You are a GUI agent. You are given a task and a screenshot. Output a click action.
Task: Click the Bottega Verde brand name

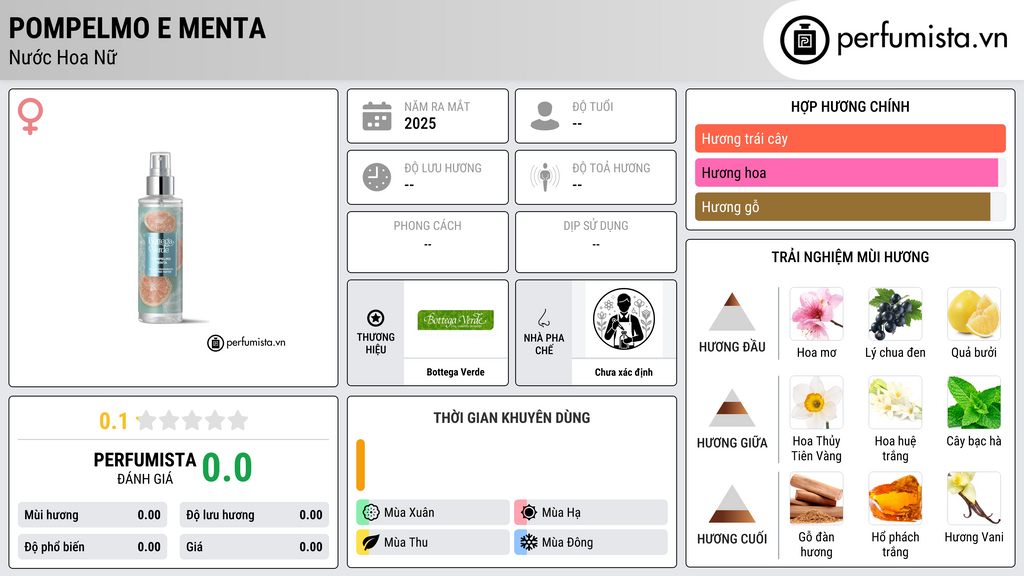tap(455, 372)
